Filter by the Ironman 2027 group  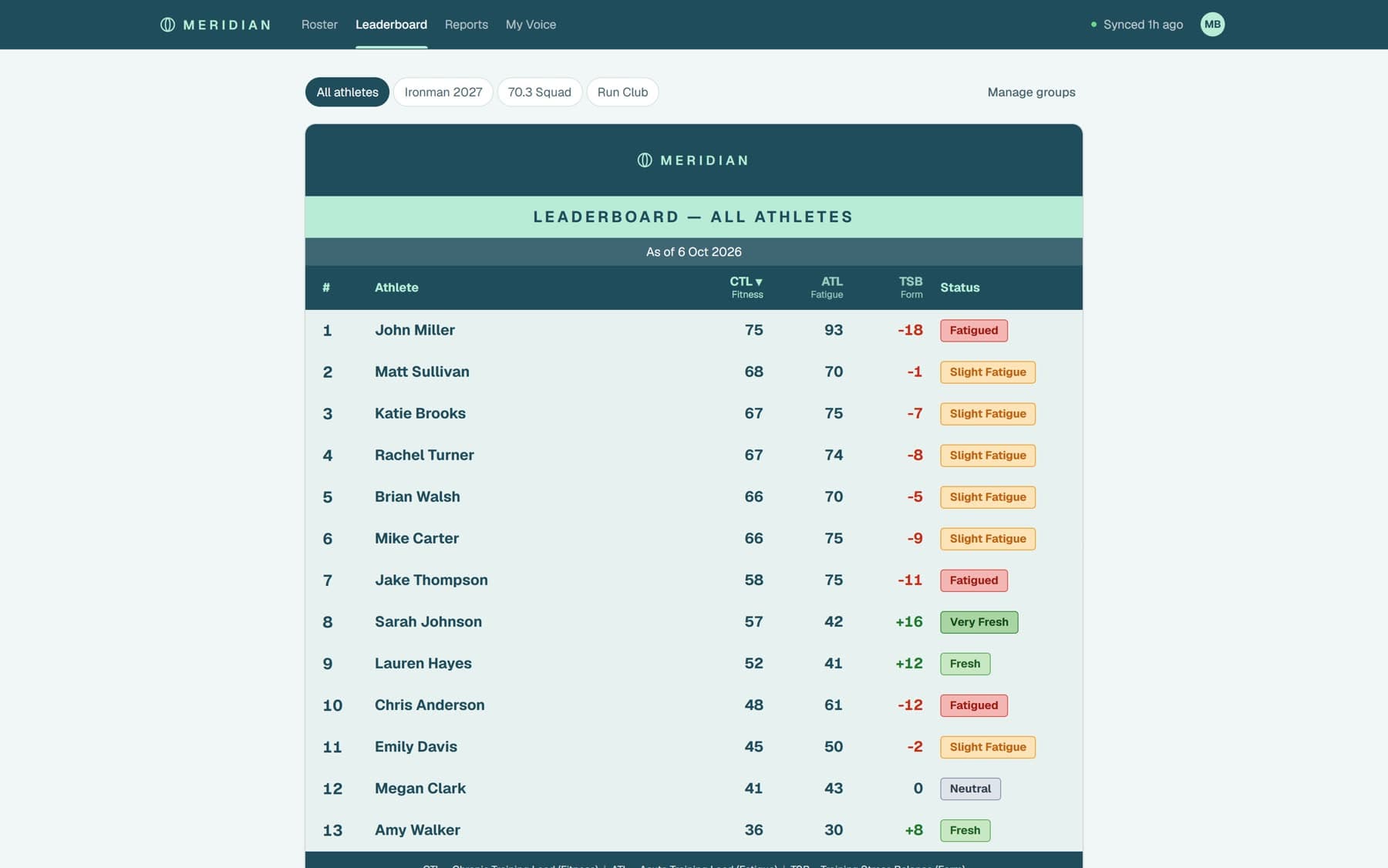point(443,92)
